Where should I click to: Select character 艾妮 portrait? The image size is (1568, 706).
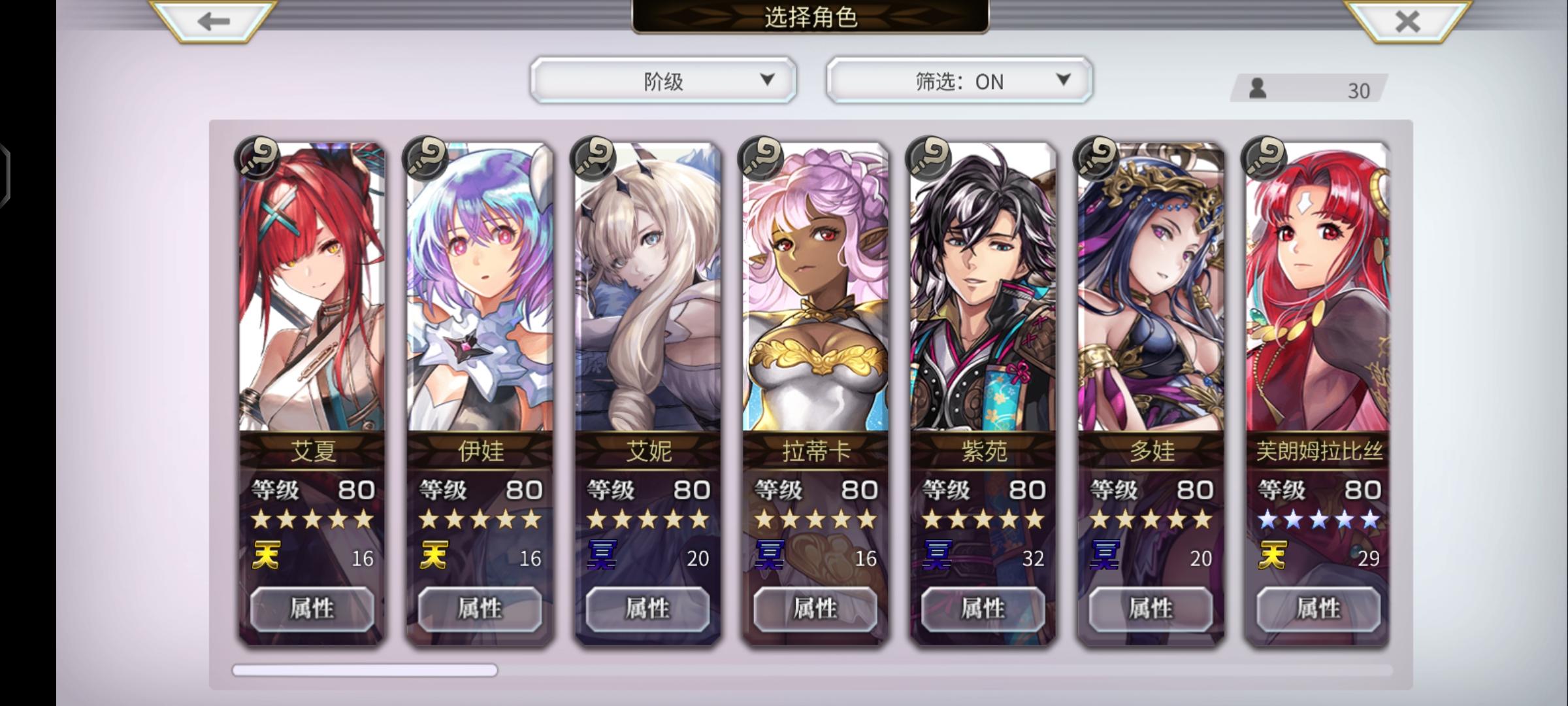point(647,288)
